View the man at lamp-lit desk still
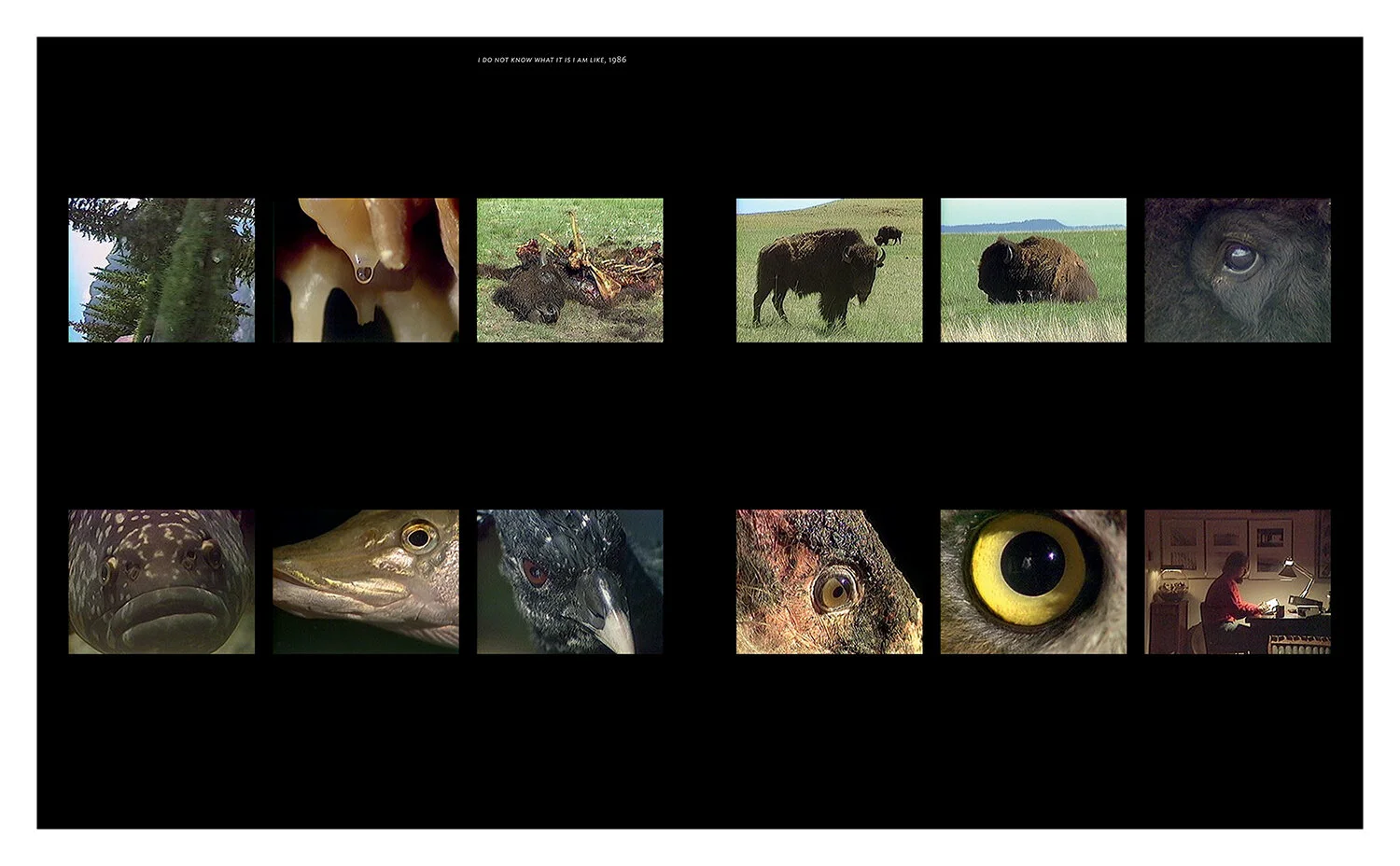This screenshot has width=1400, height=866. point(1238,581)
